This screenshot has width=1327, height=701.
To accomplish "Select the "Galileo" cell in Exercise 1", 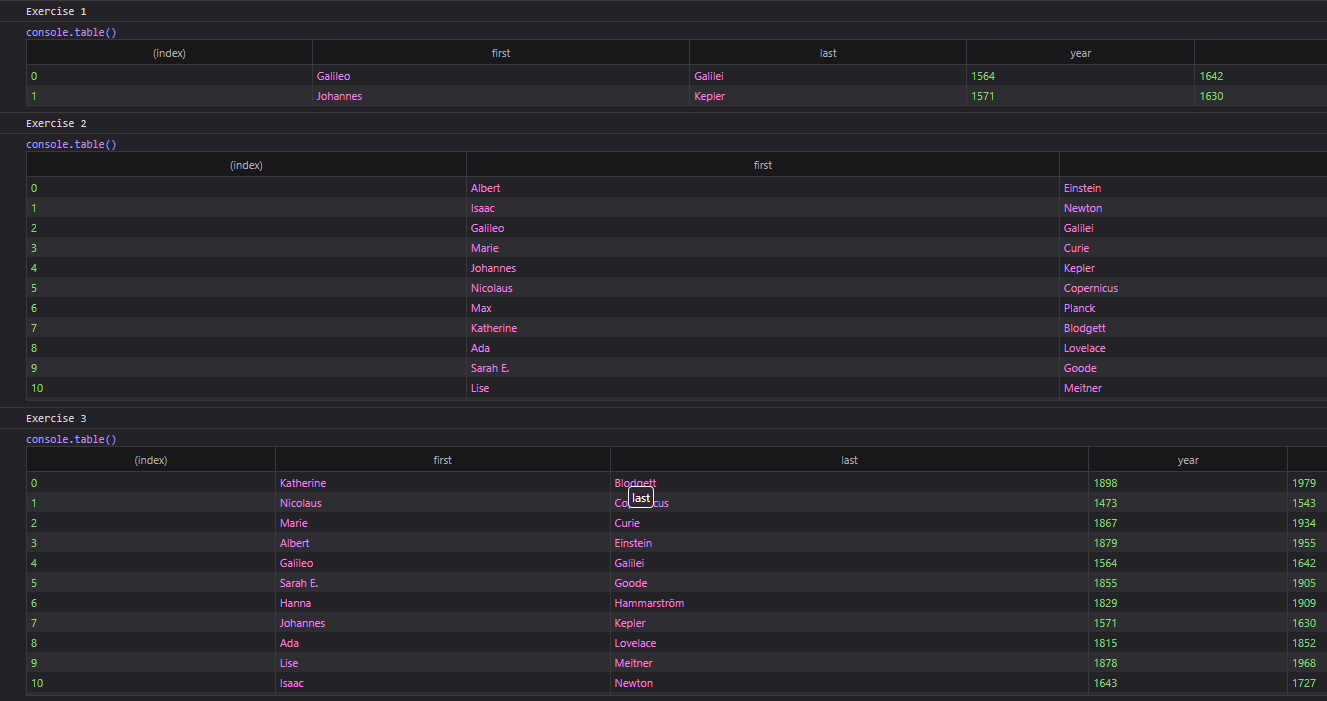I will 333,75.
